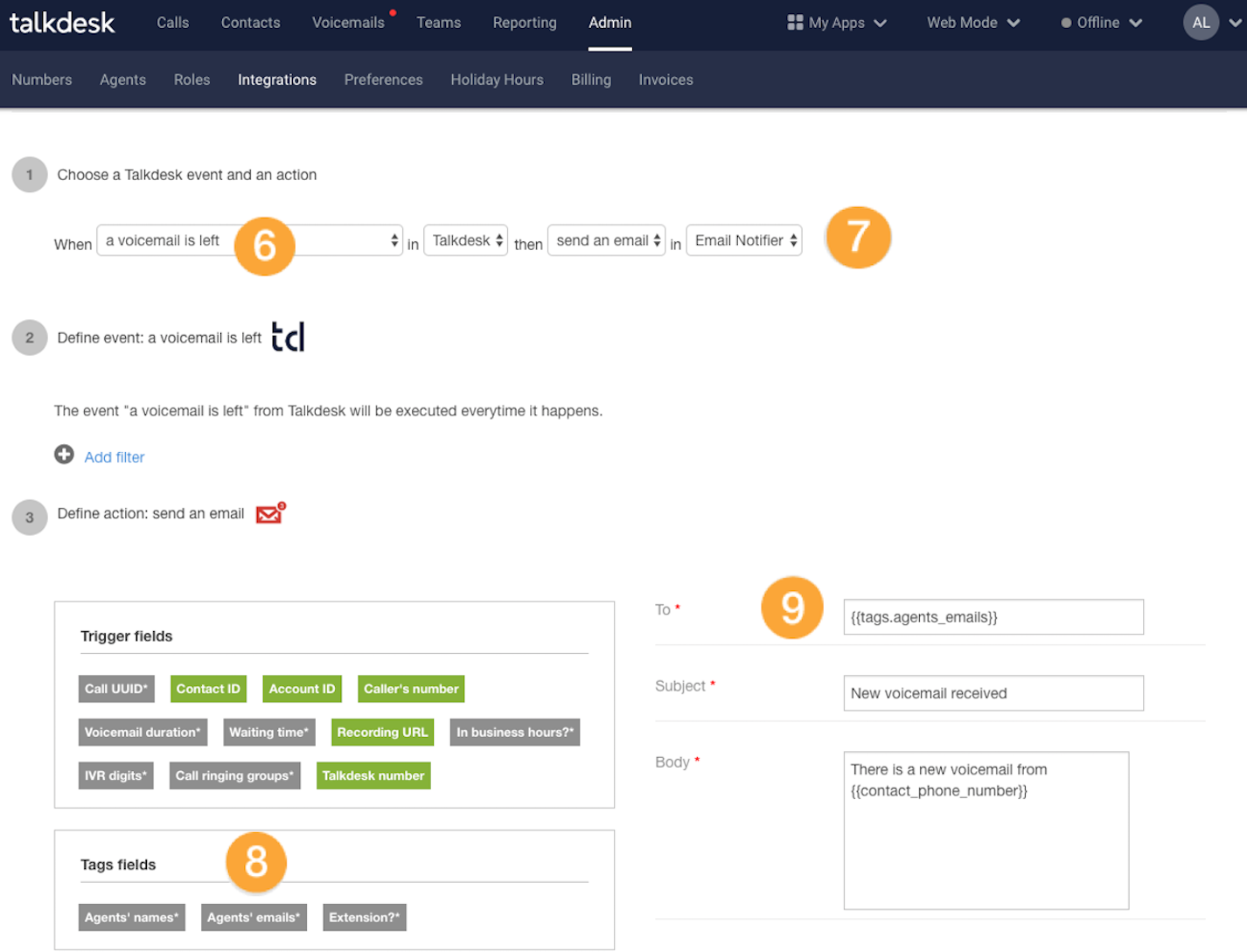
Task: Open the Numbers admin section
Action: 42,80
